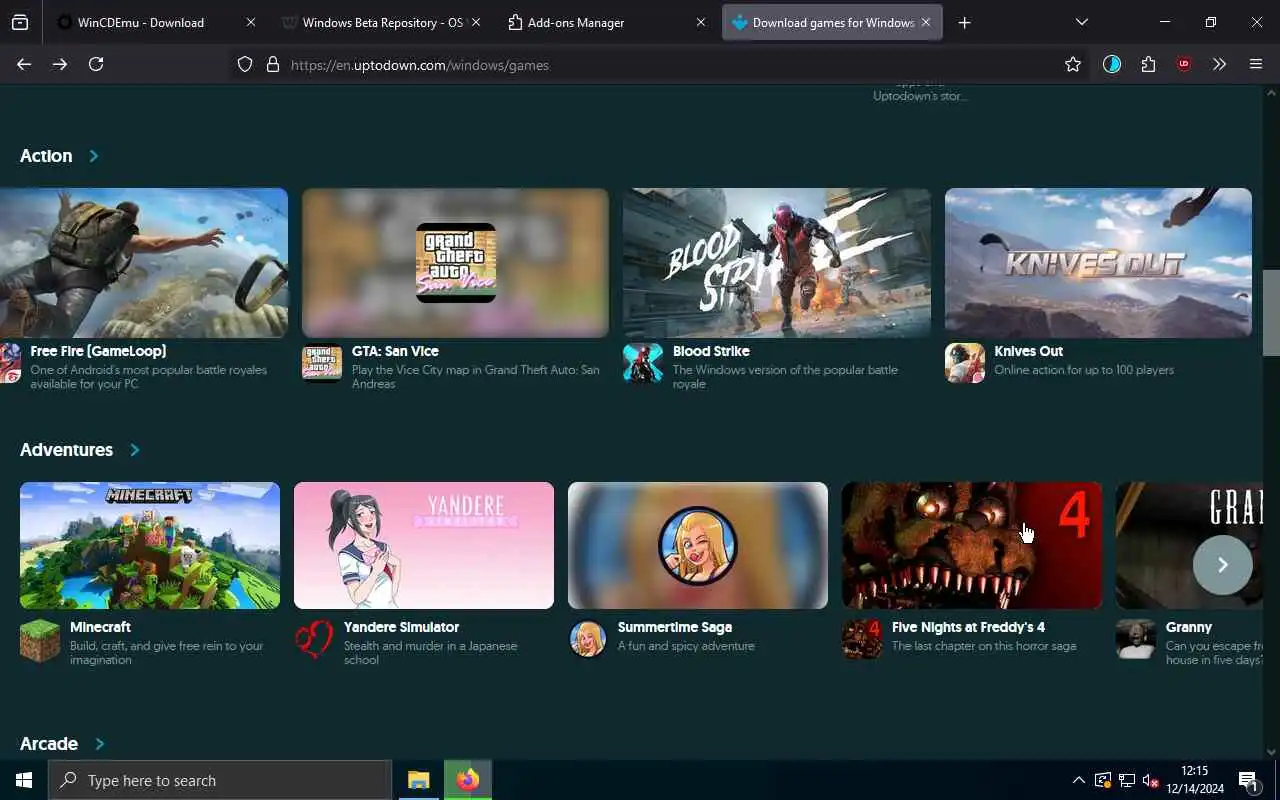Click the Knives Out small app icon

click(965, 363)
